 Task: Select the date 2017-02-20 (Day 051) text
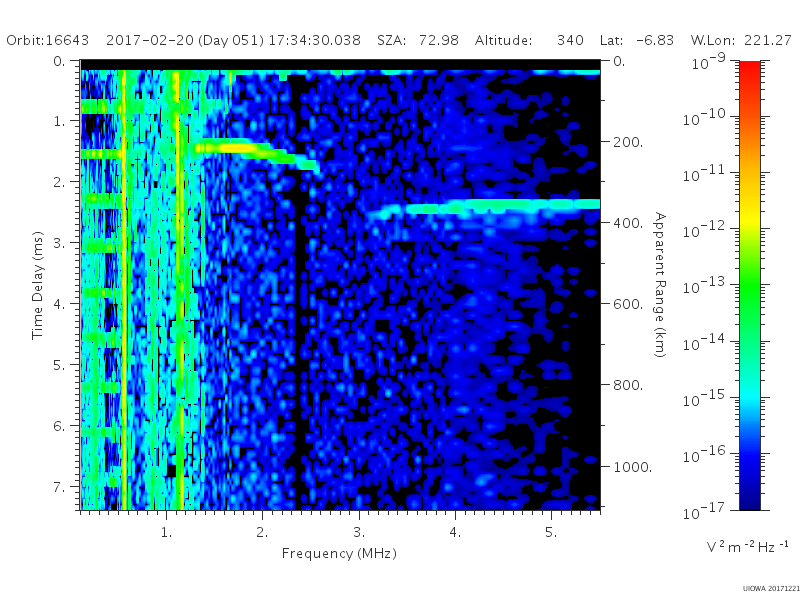point(184,40)
